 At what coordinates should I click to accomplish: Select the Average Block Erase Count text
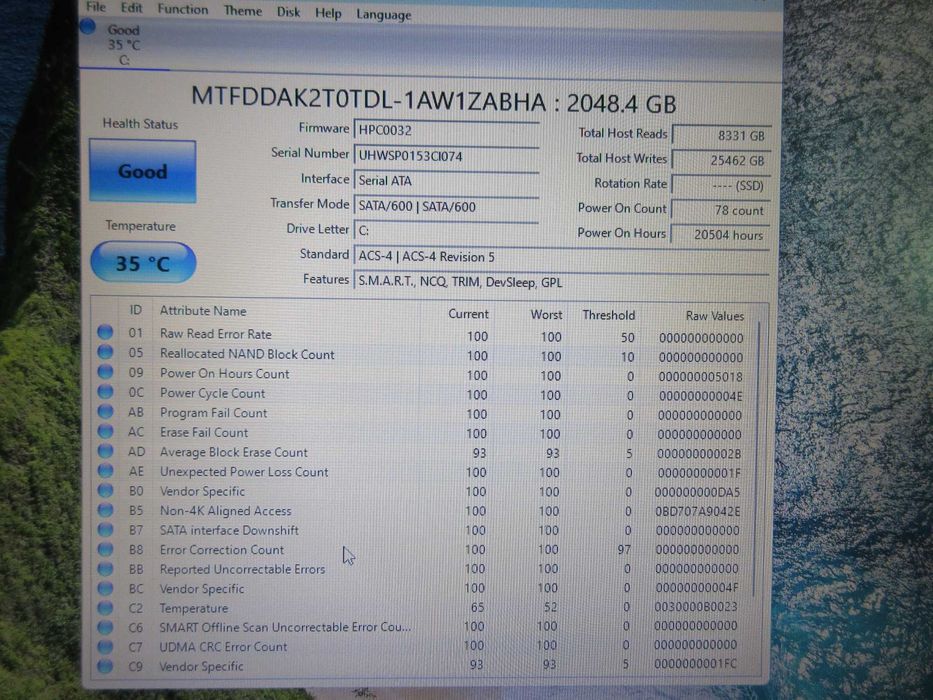point(234,452)
